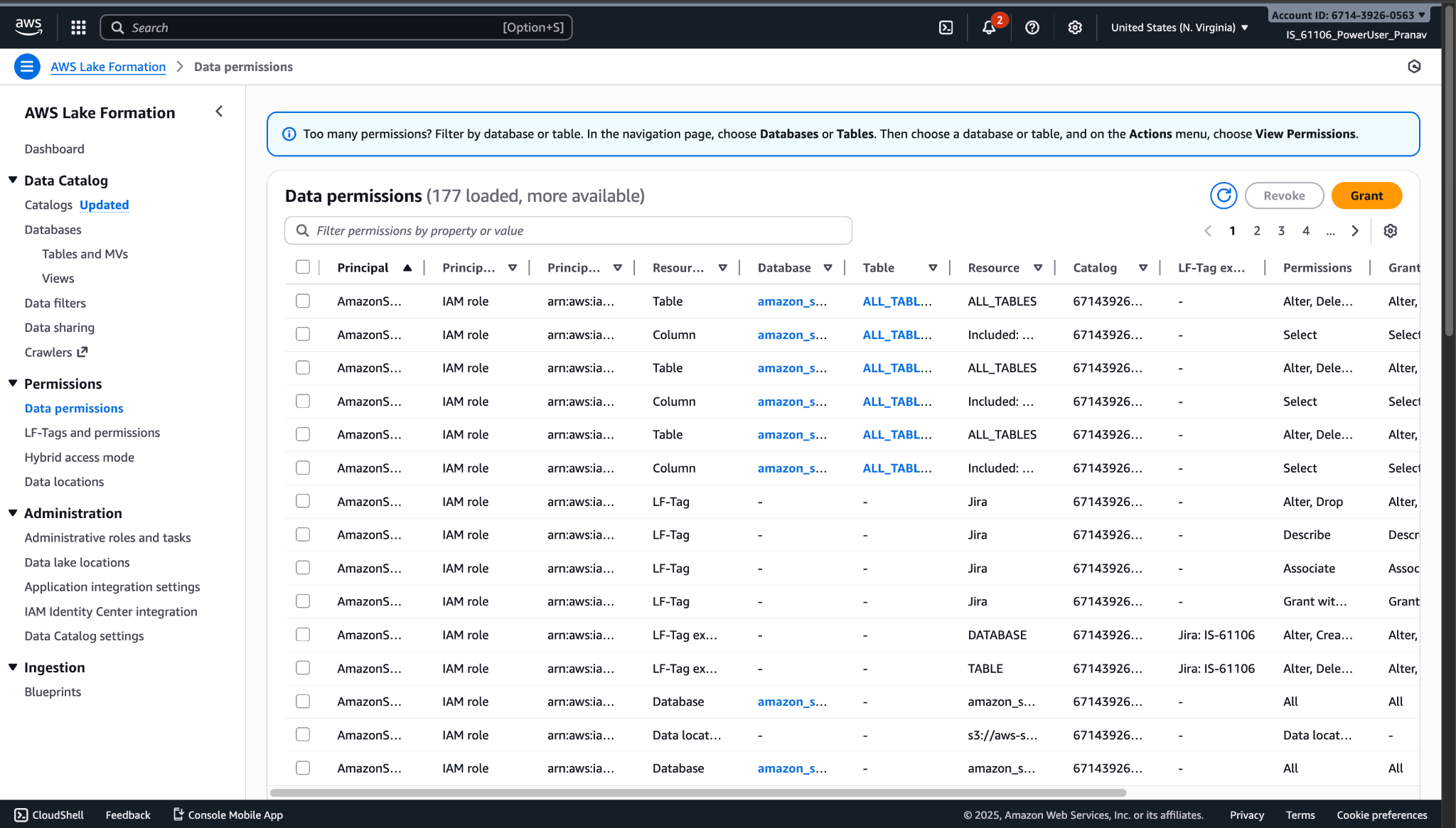Screen dimensions: 1456x828
Task: Open the top bar settings gear icon
Action: [x=1075, y=27]
